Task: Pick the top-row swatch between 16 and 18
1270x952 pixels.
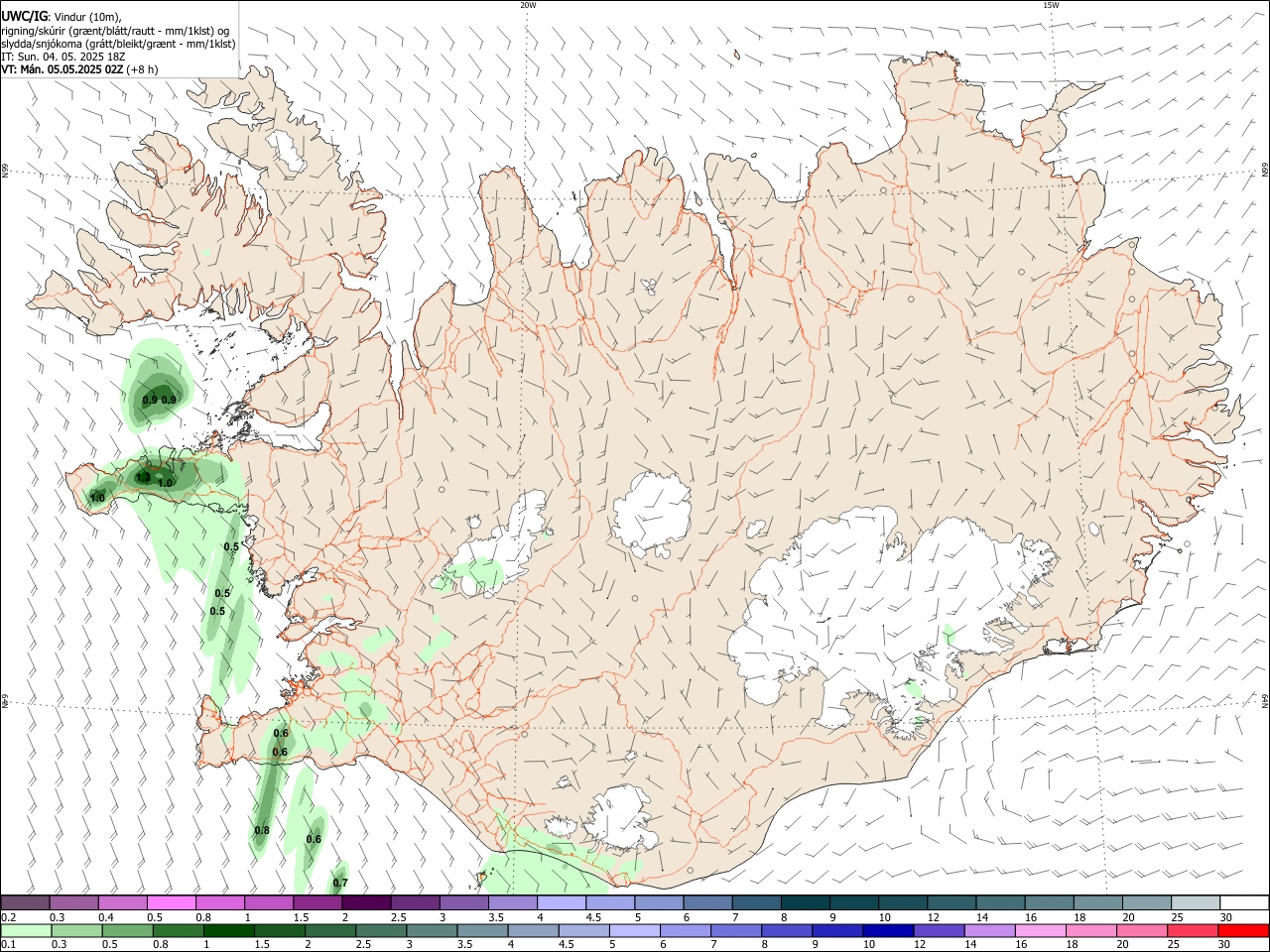Action: point(1050,902)
